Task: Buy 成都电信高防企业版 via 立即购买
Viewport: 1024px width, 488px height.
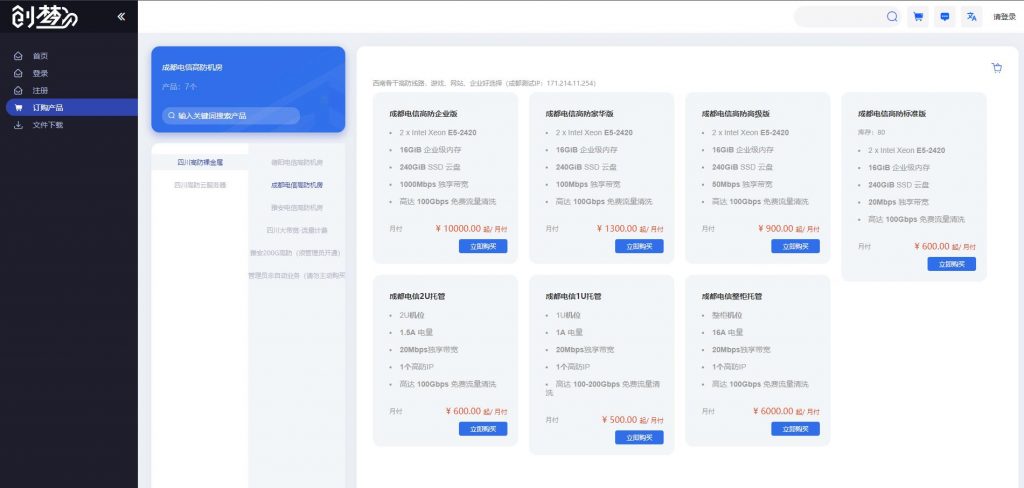Action: (x=483, y=246)
